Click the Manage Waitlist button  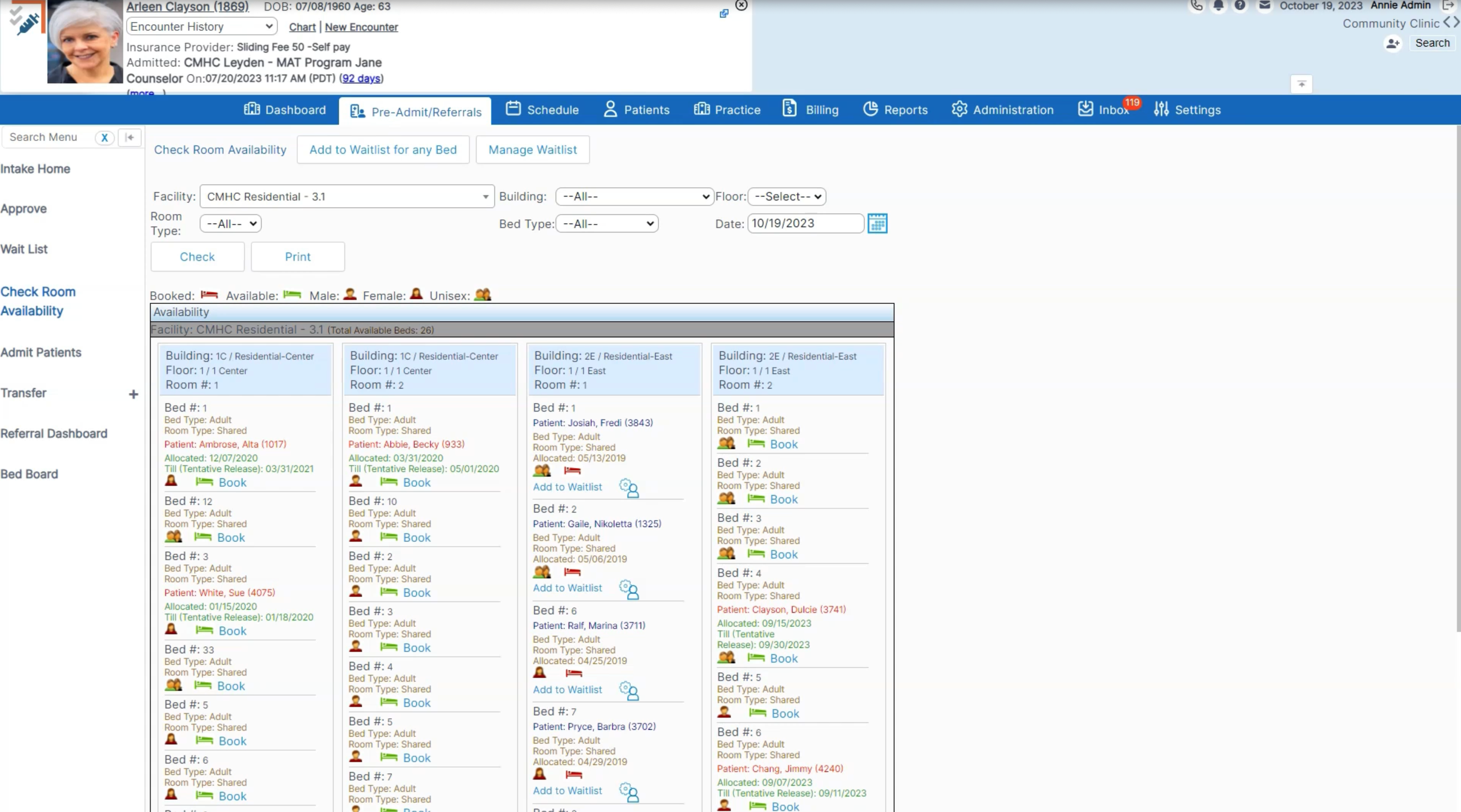532,149
